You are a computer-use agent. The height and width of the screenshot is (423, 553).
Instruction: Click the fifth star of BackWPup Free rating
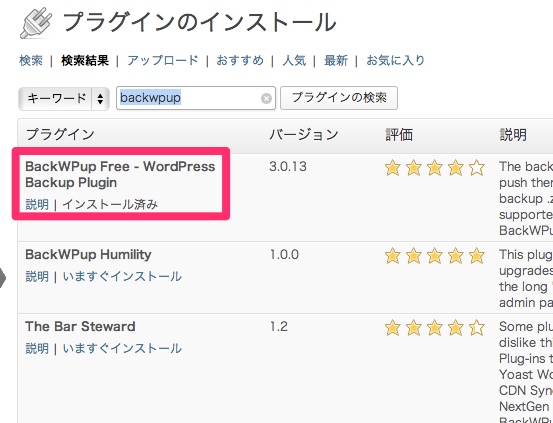click(x=476, y=168)
